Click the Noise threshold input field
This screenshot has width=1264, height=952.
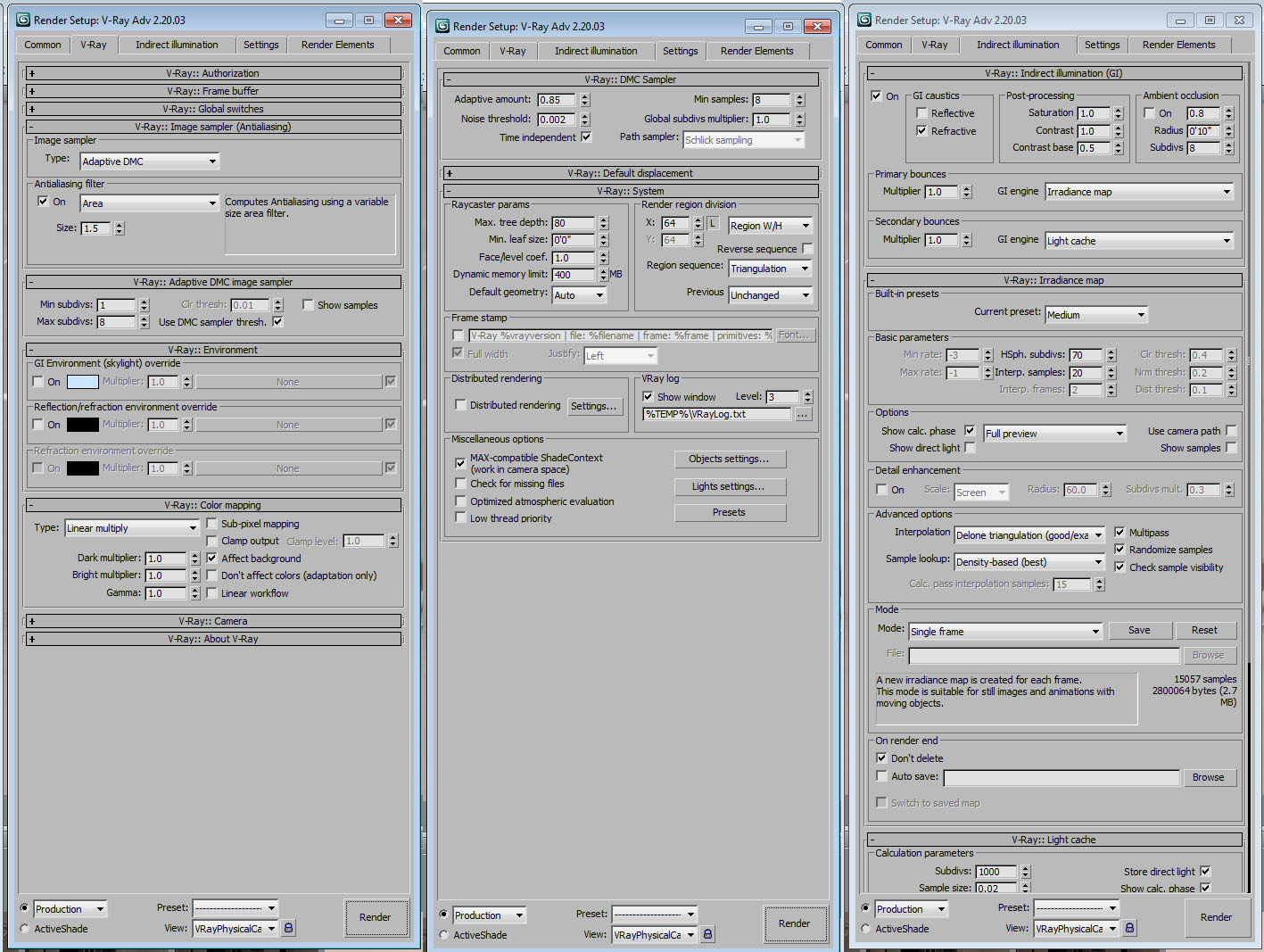pos(558,120)
